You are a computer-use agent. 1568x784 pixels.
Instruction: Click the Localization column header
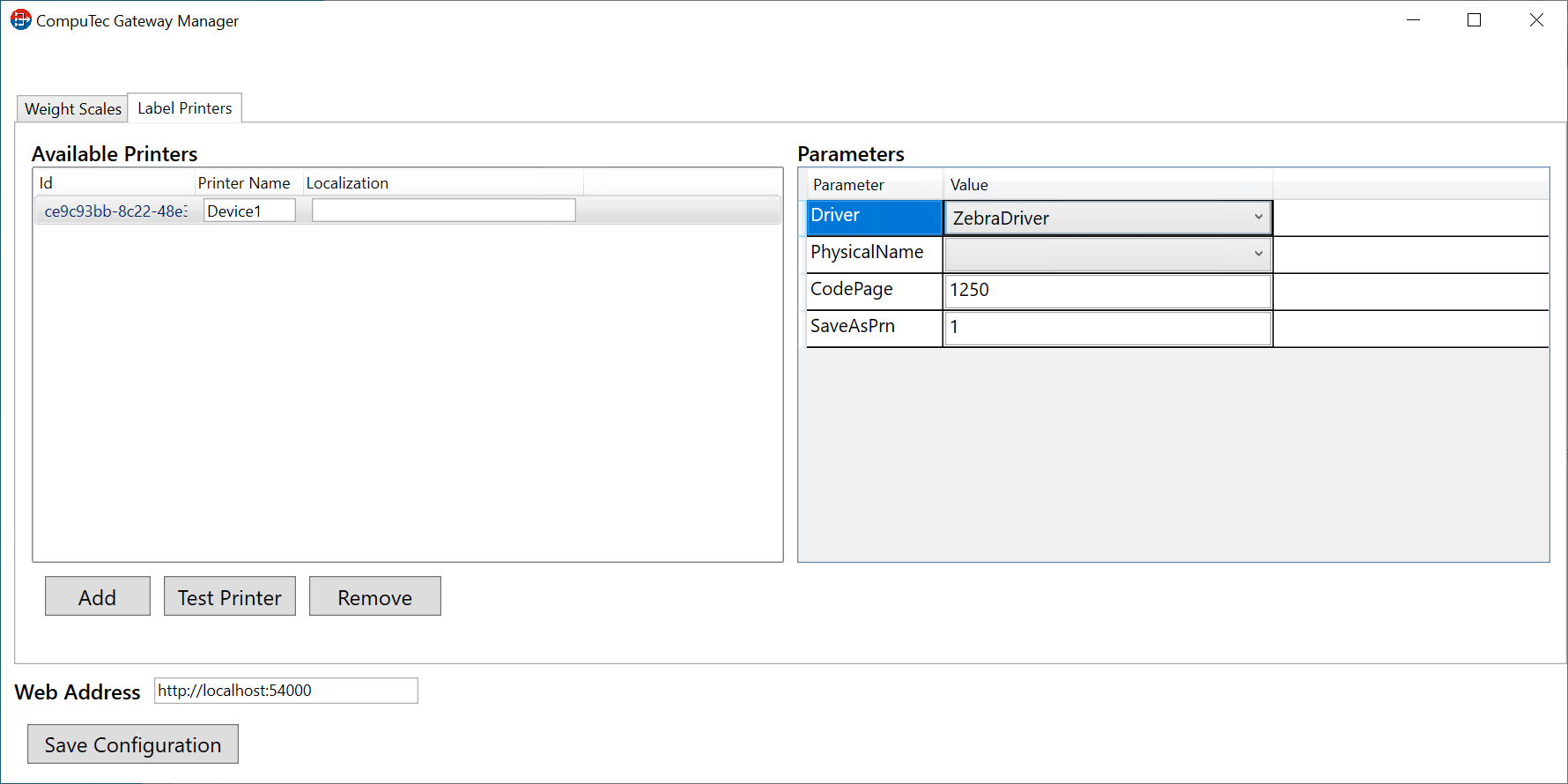[348, 183]
